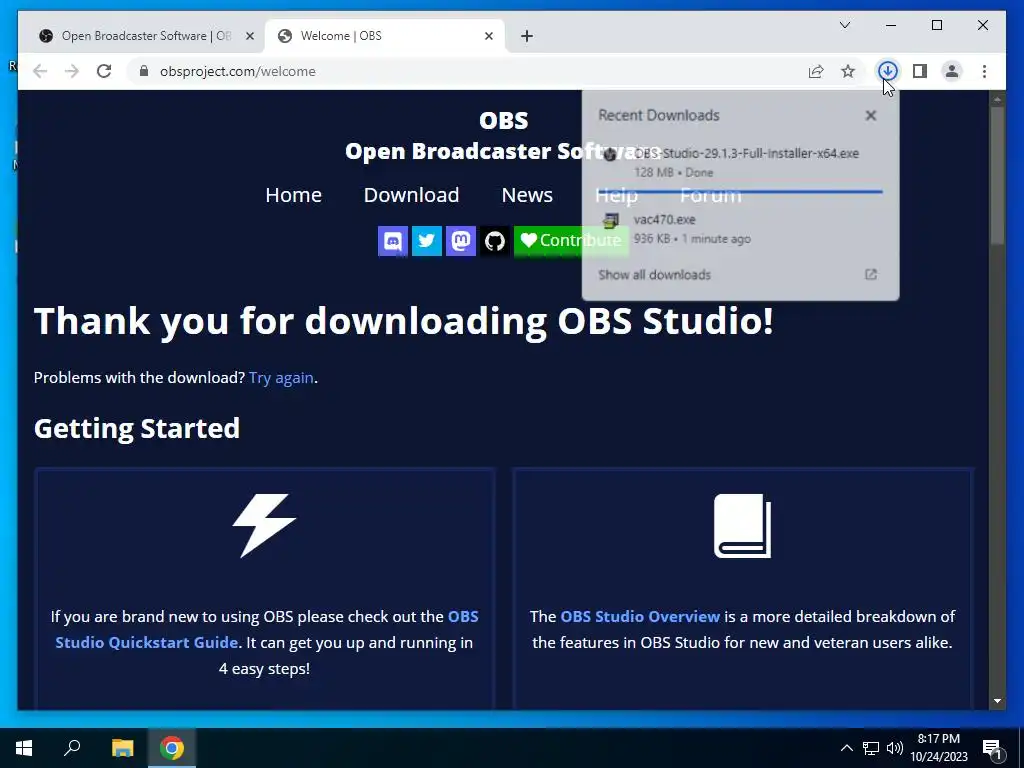Screen dimensions: 1024x768
Task: Go to Home in site navigation
Action: pos(293,195)
